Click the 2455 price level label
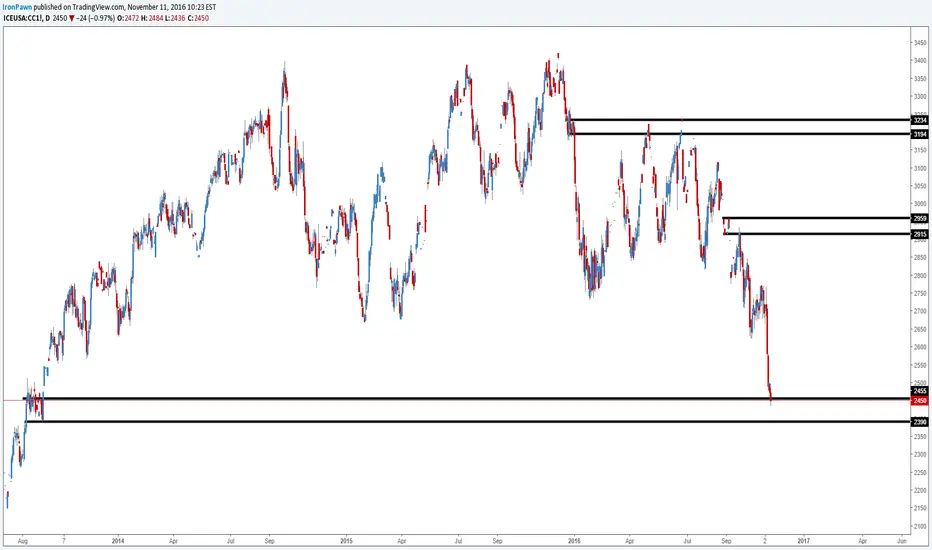932x550 pixels. click(920, 391)
